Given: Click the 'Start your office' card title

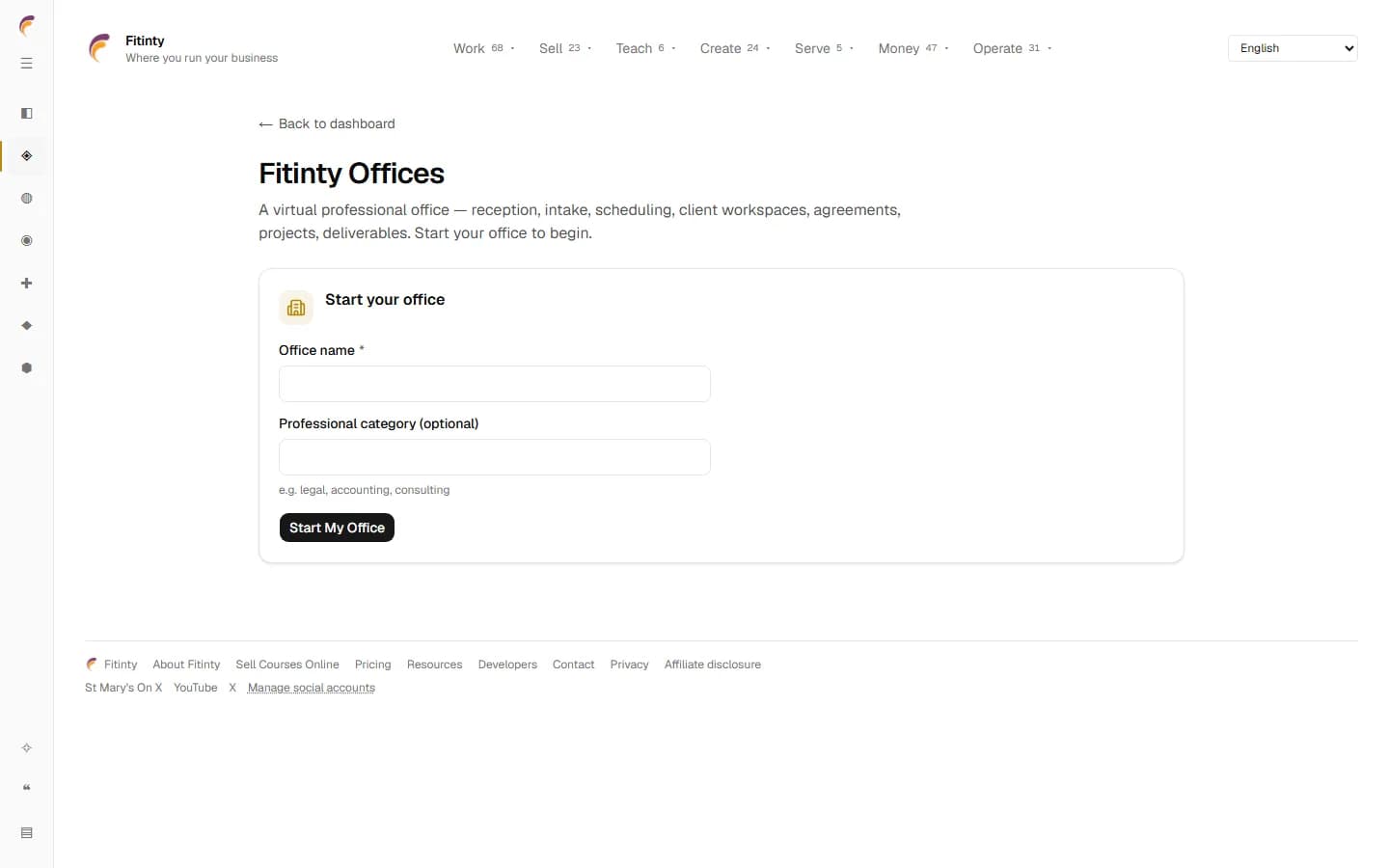Looking at the screenshot, I should tap(385, 300).
